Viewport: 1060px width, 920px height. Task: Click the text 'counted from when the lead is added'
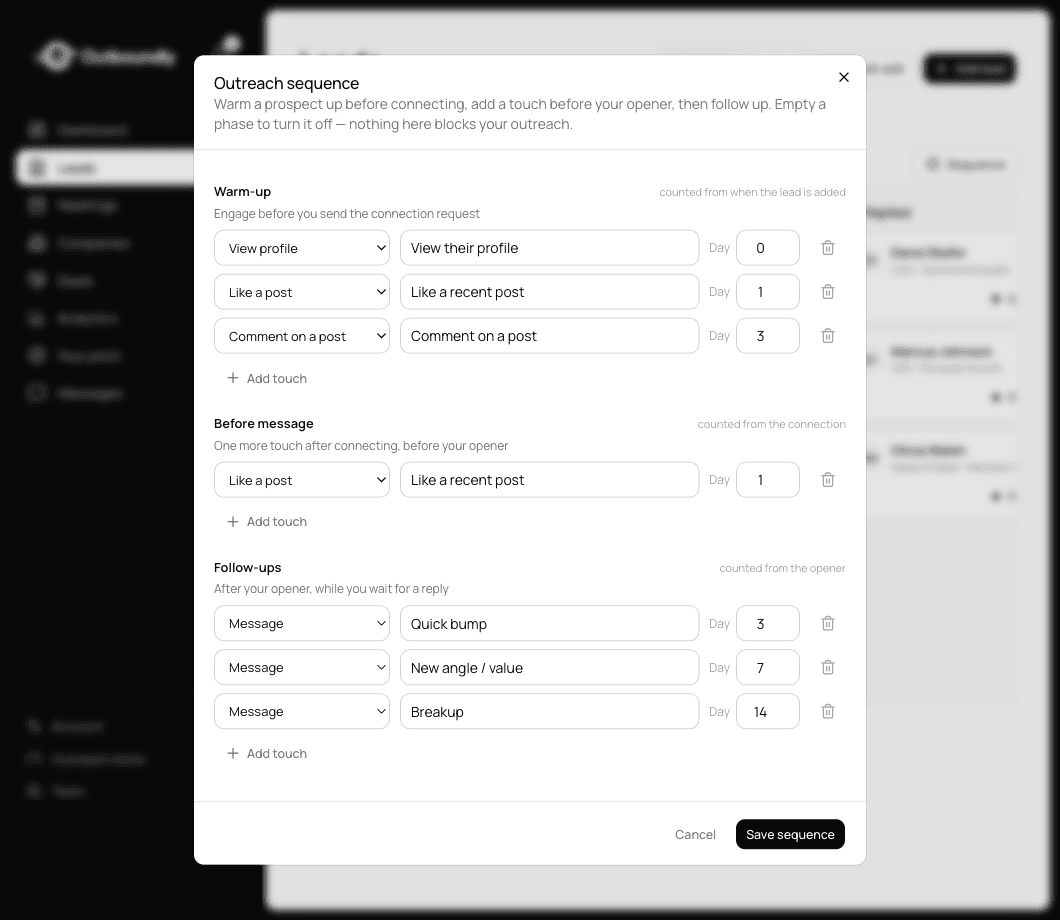[752, 193]
